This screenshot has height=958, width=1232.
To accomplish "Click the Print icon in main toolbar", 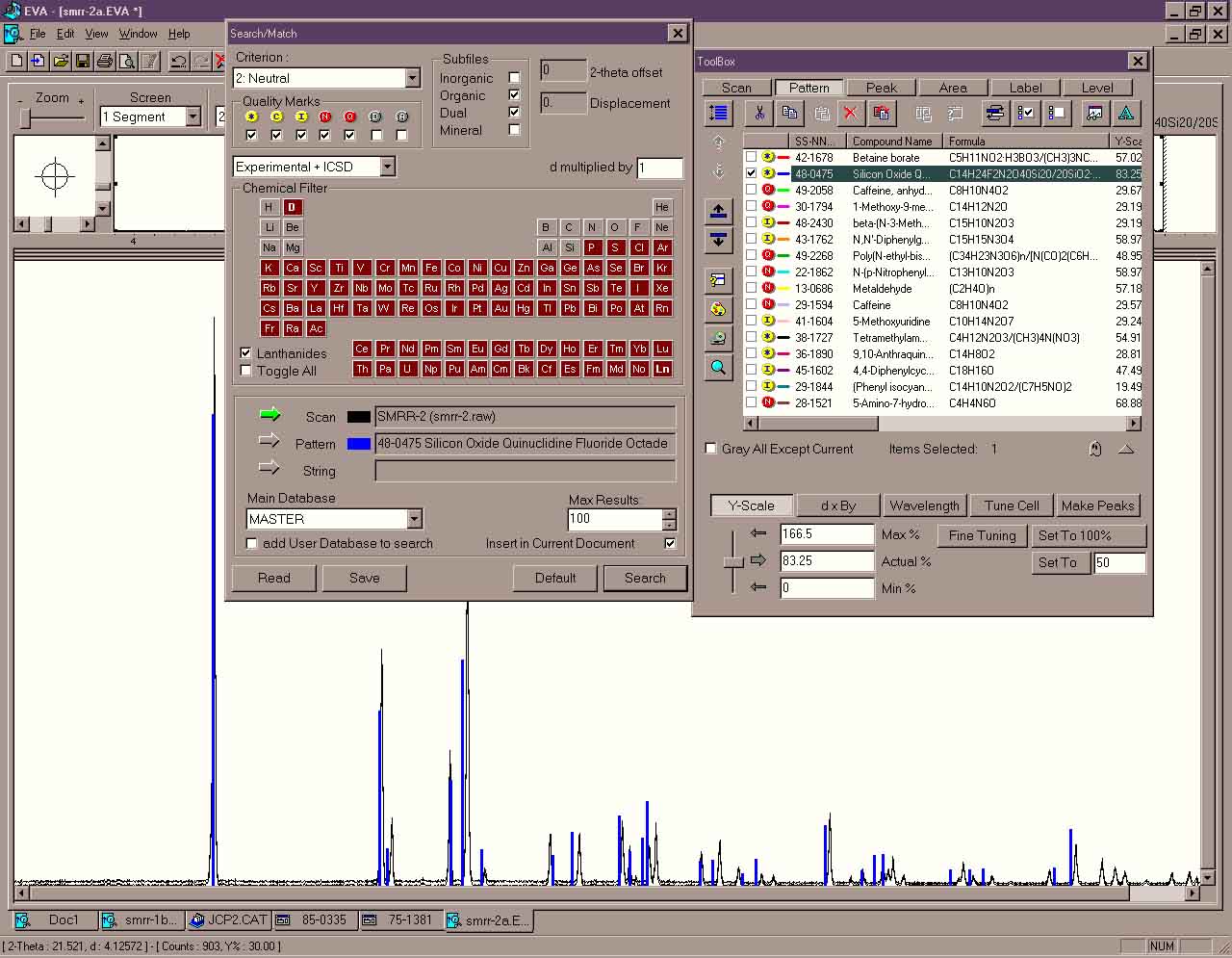I will click(105, 62).
